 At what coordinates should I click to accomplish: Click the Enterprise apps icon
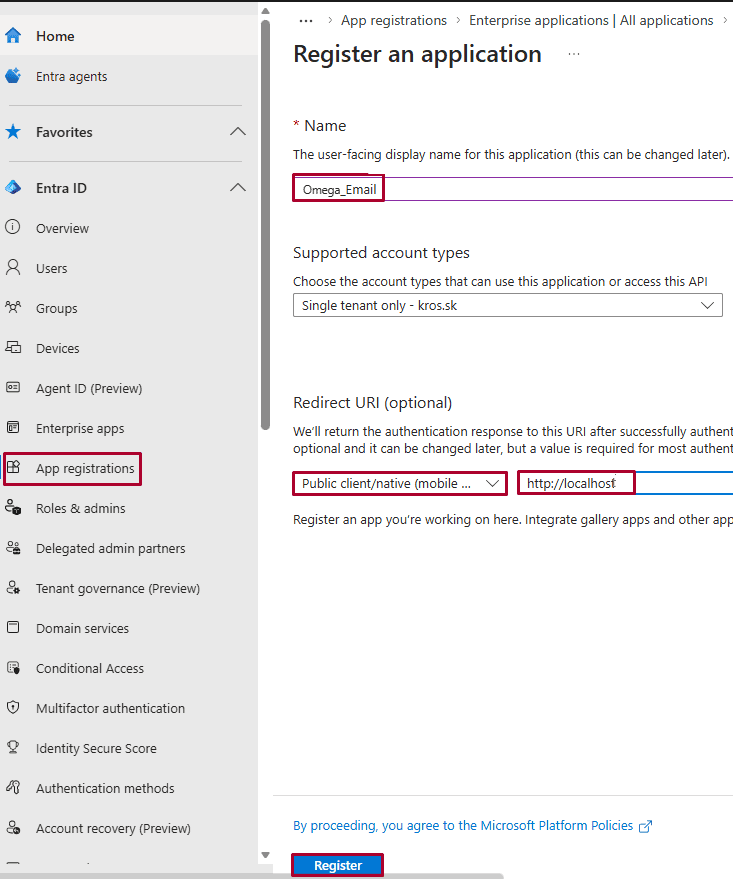(x=13, y=428)
